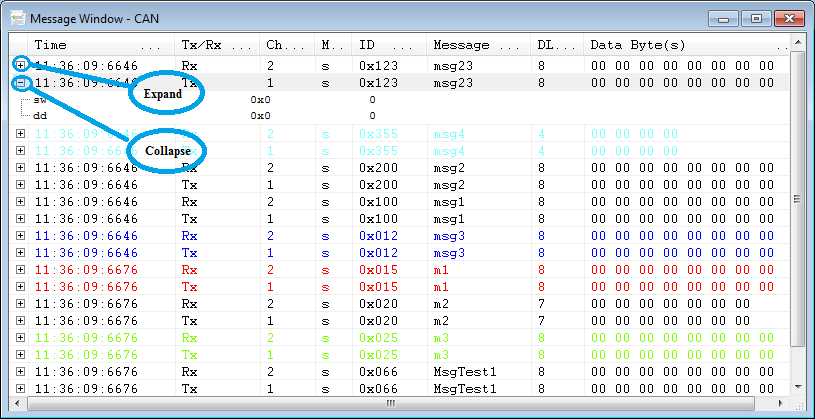Expand the green m3 Rx row
This screenshot has height=419, width=815.
point(20,338)
